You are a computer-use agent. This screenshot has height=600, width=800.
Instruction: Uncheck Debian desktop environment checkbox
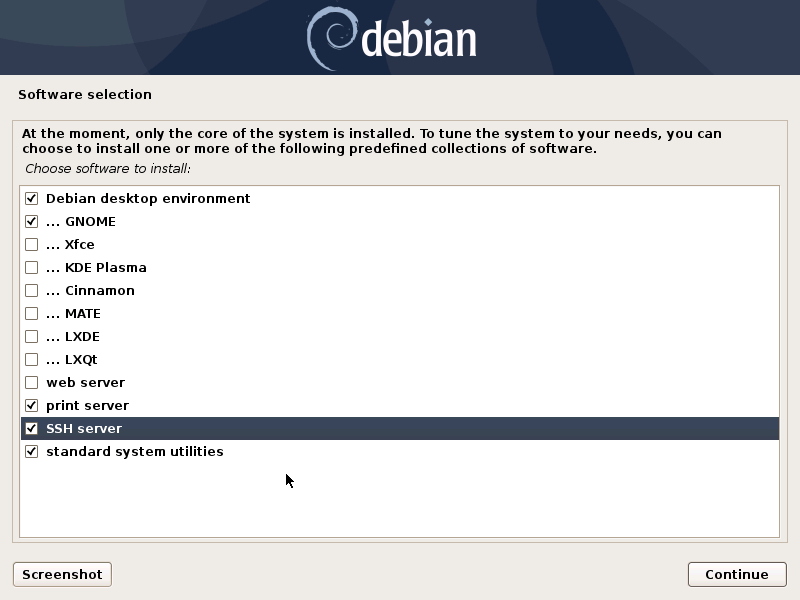coord(32,198)
